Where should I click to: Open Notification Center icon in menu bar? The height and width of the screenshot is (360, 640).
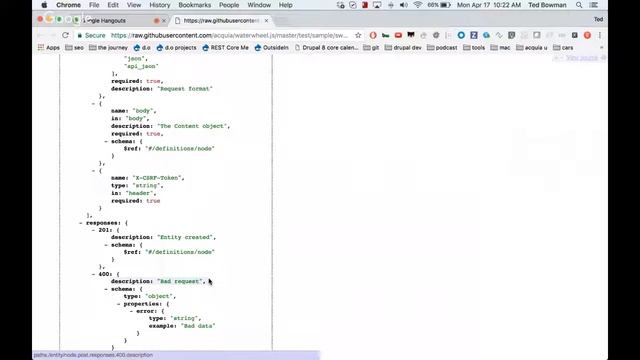594,5
